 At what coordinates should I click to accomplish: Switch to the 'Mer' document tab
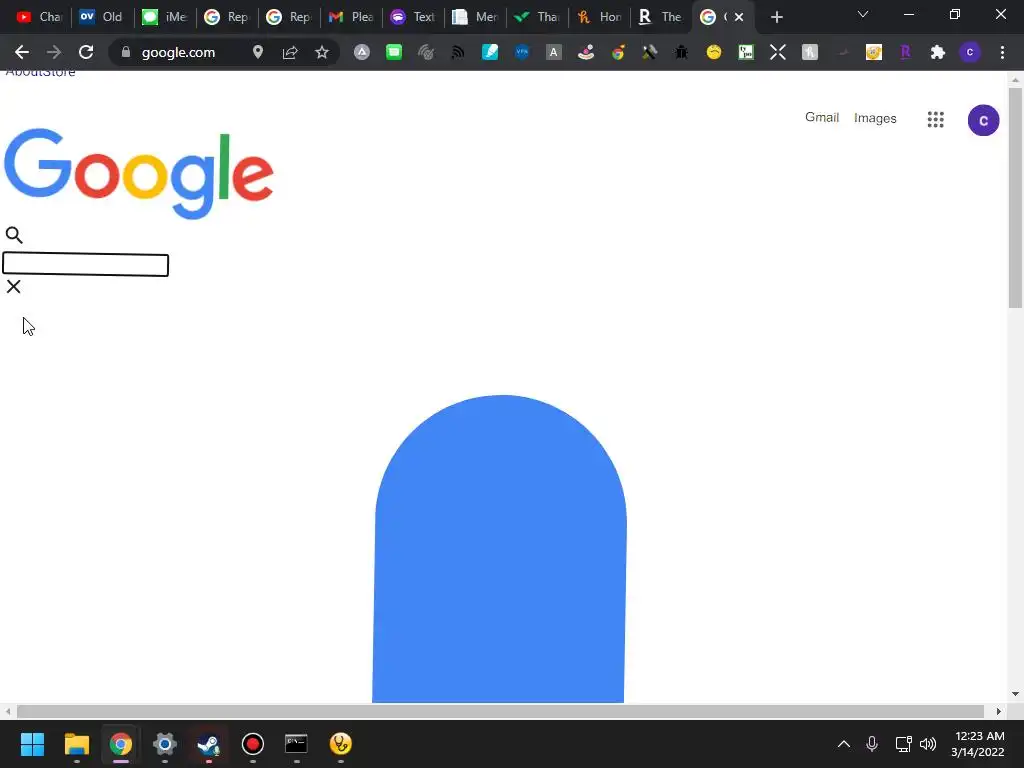pos(475,17)
